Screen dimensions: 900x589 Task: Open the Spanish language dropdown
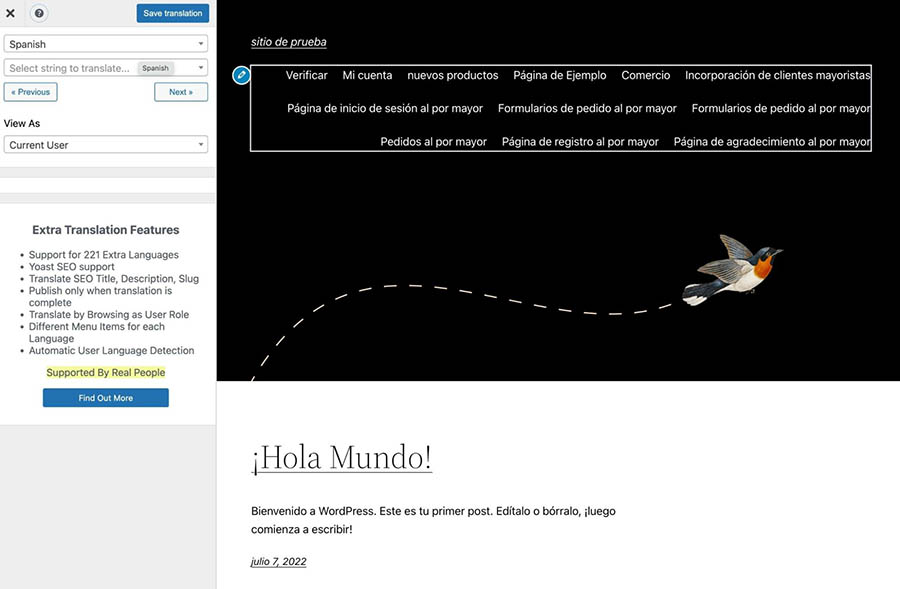(x=105, y=44)
